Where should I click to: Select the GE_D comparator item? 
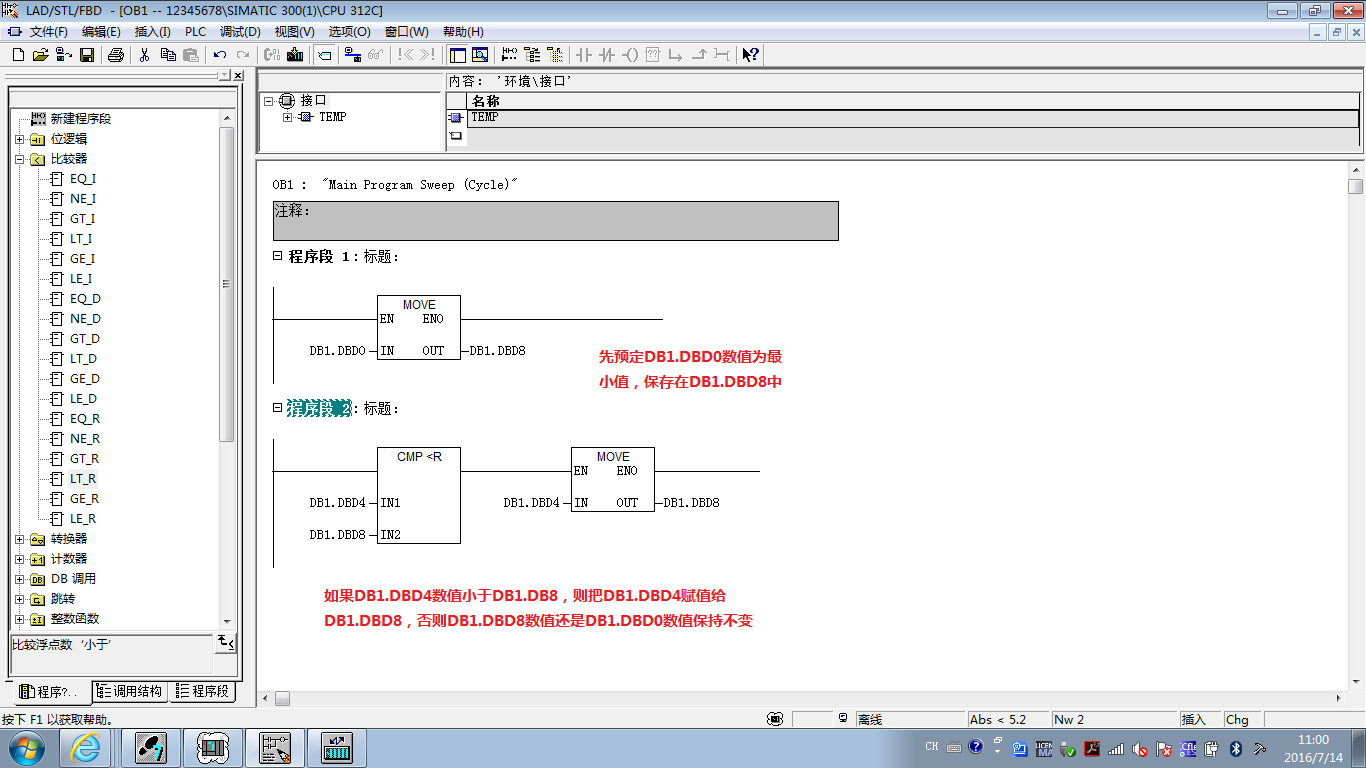pos(84,379)
